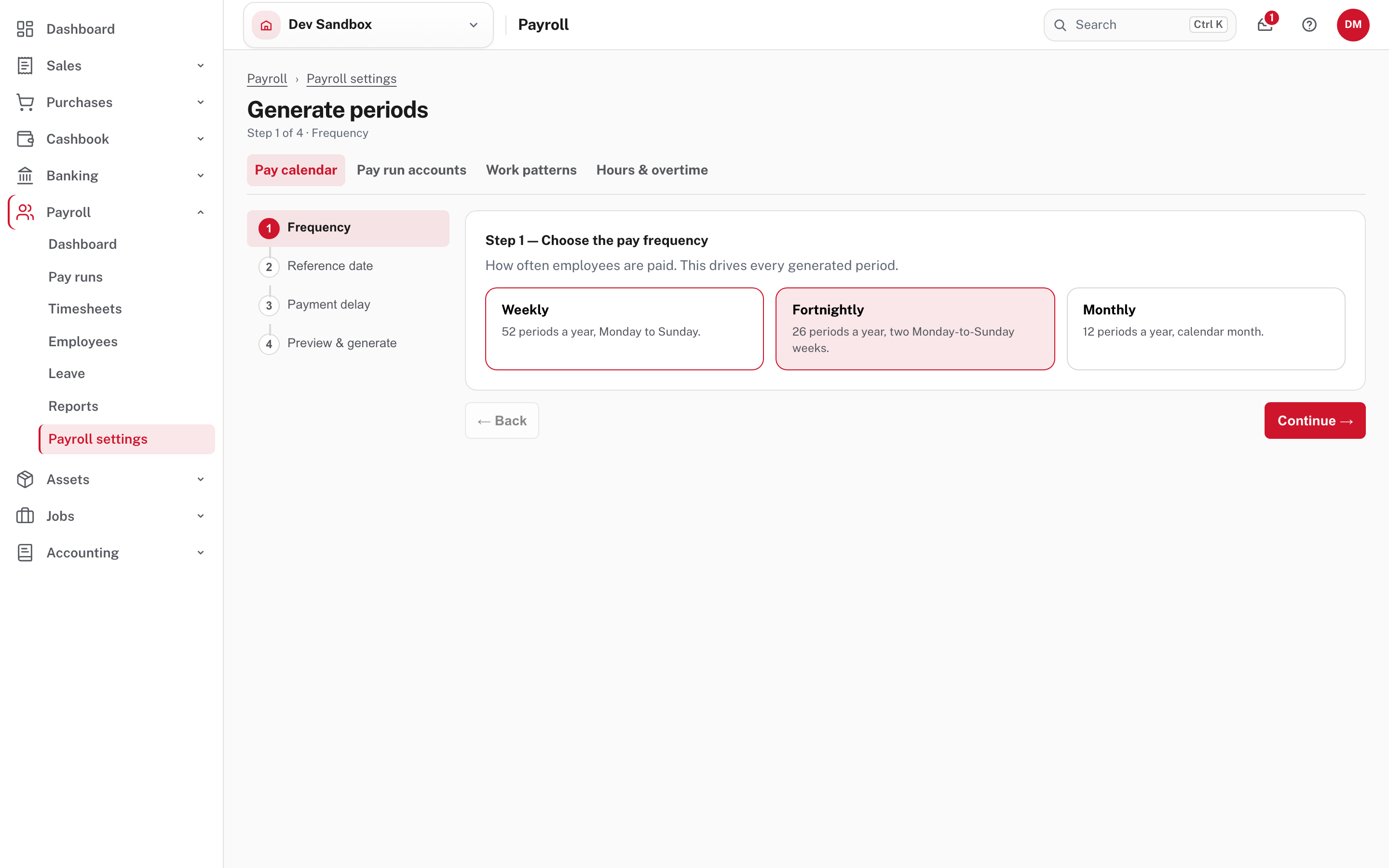The image size is (1389, 868).
Task: Switch to the Pay calendar tab
Action: (x=296, y=170)
